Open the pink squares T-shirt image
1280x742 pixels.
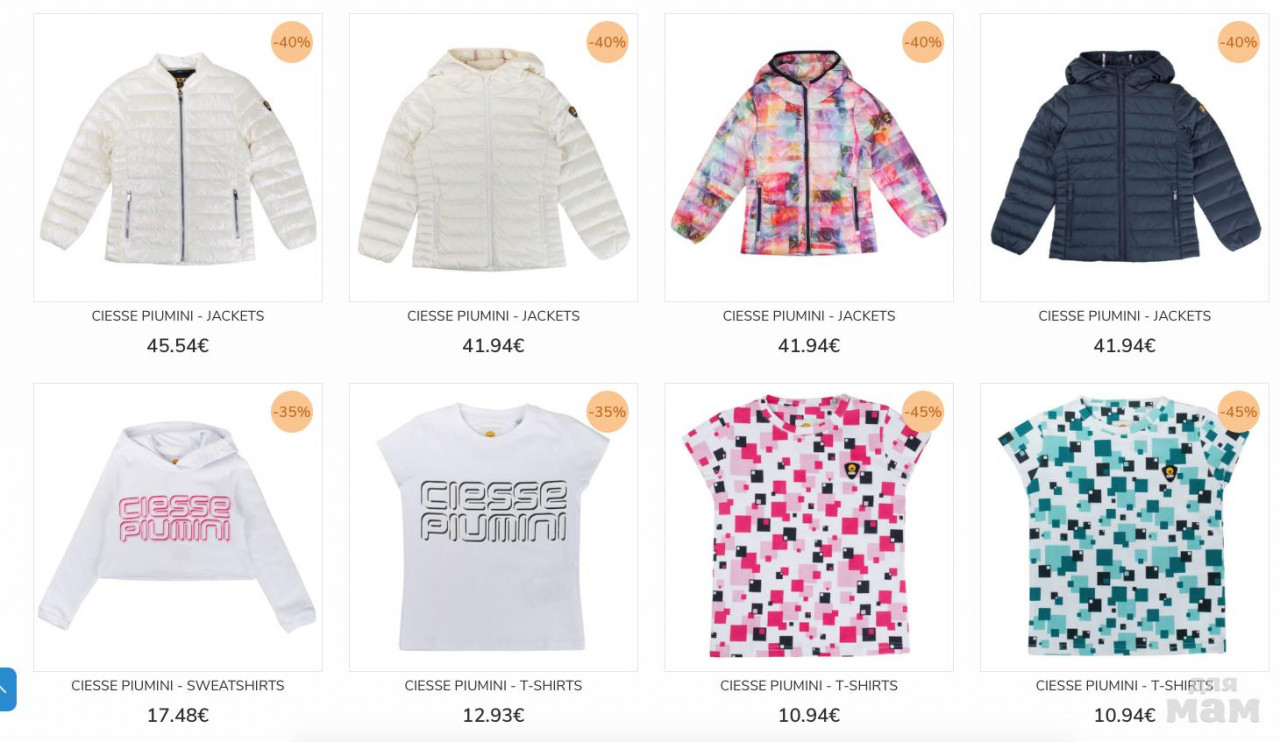pyautogui.click(x=809, y=527)
